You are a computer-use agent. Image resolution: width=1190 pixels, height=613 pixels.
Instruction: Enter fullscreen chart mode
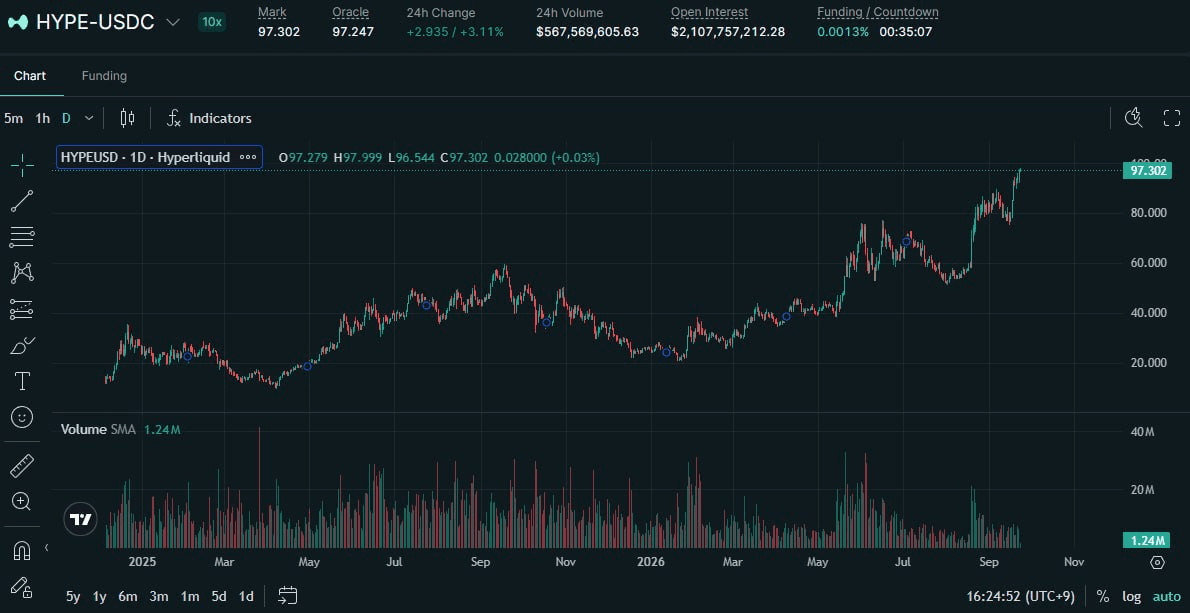1172,118
